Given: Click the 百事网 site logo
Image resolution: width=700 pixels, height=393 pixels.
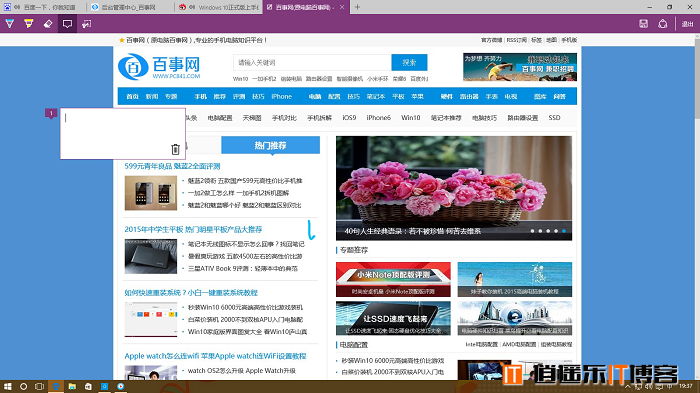Looking at the screenshot, I should [159, 67].
